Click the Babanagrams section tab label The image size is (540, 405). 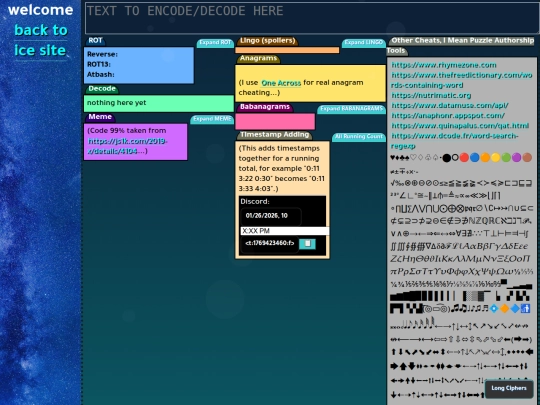click(x=265, y=107)
